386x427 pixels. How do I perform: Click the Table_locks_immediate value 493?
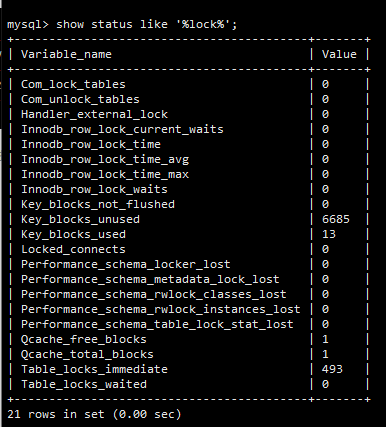332,369
